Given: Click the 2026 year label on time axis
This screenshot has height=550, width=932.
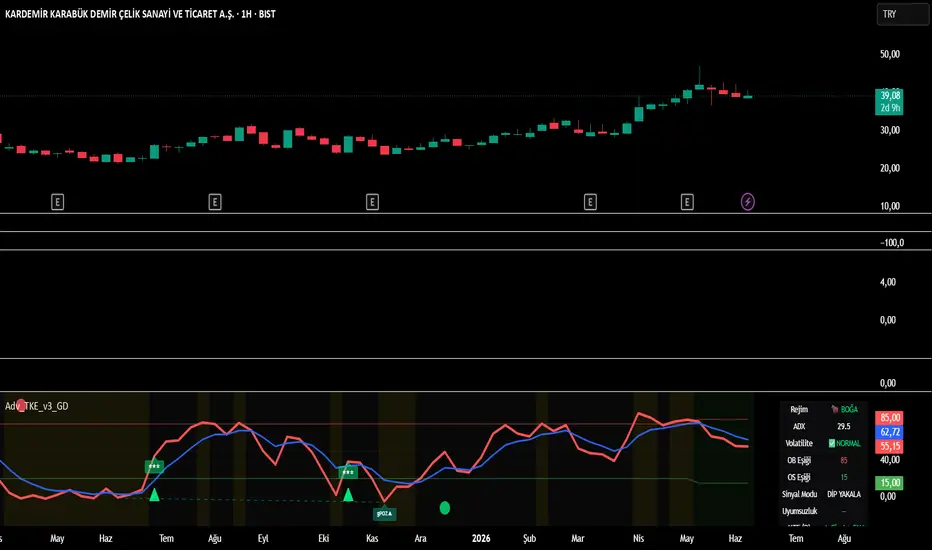Looking at the screenshot, I should tap(481, 539).
